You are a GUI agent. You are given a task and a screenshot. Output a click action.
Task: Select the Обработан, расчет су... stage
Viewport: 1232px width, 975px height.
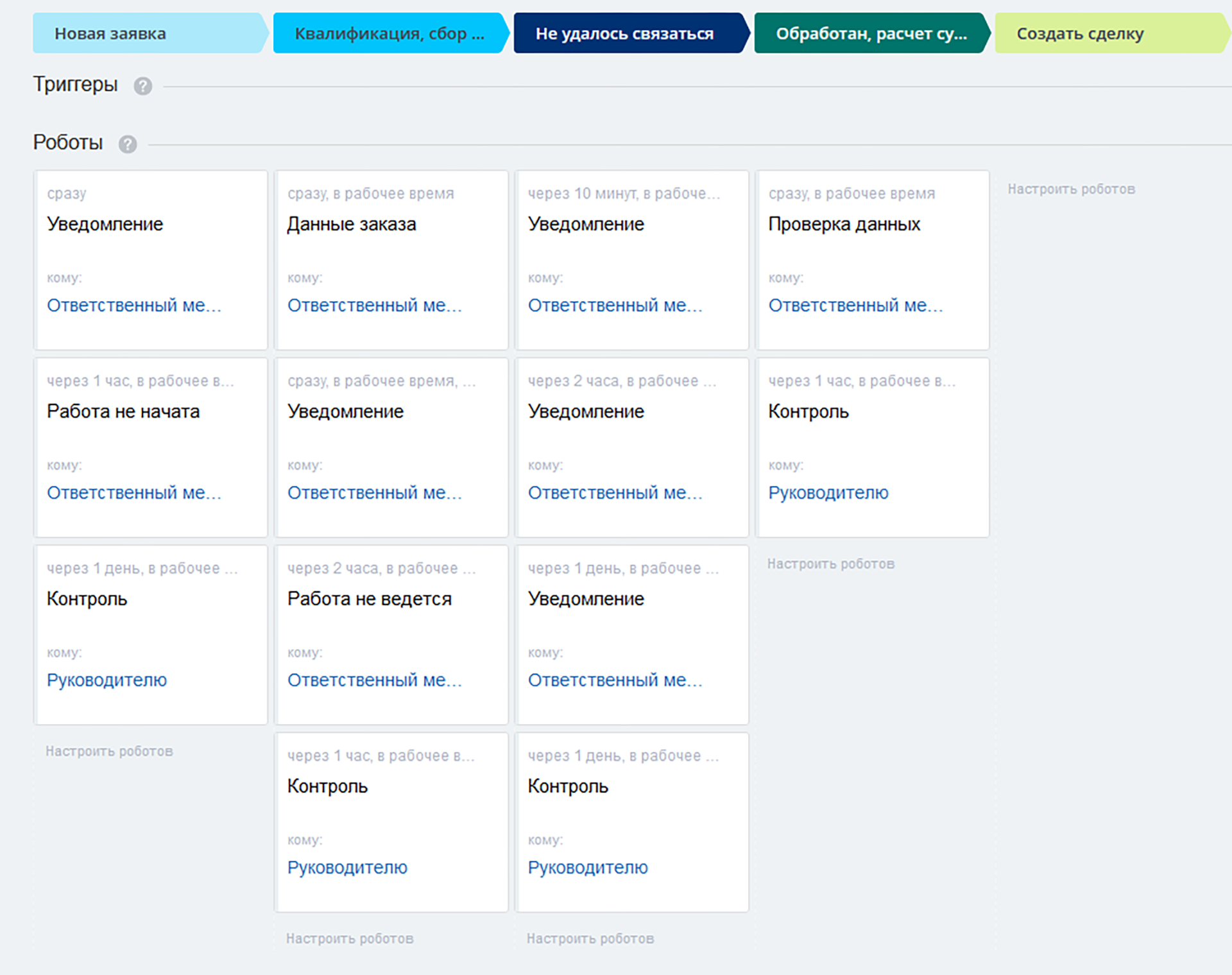[870, 33]
